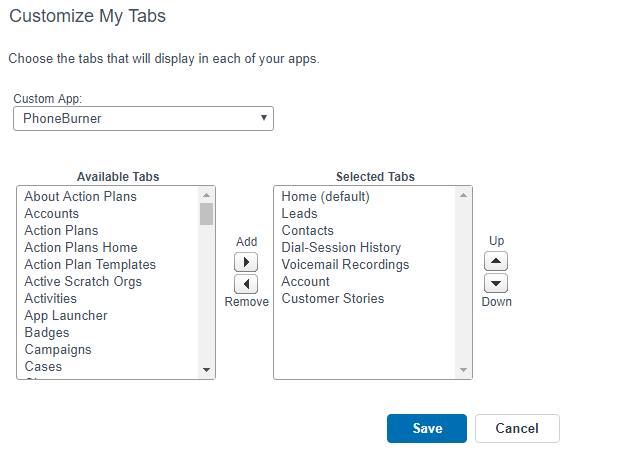Click Available Tabs scrollbar up arrow

click(207, 195)
